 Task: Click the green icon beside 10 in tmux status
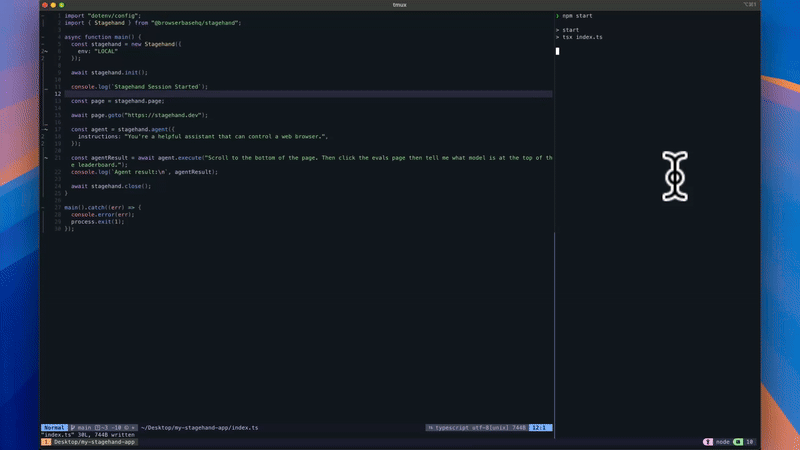point(738,442)
